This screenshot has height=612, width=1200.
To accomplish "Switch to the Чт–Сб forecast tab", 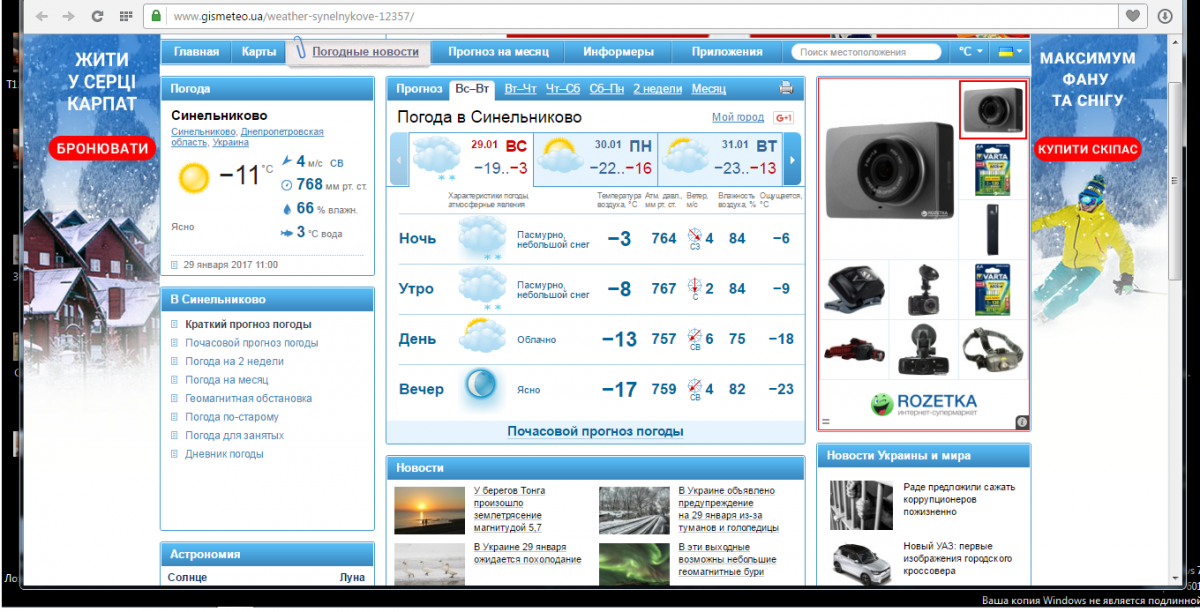I will [x=563, y=89].
